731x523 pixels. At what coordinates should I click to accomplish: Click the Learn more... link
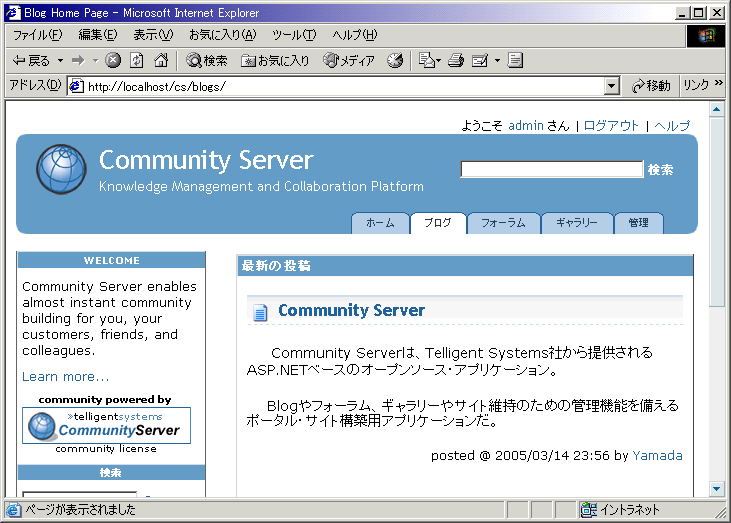[65, 376]
